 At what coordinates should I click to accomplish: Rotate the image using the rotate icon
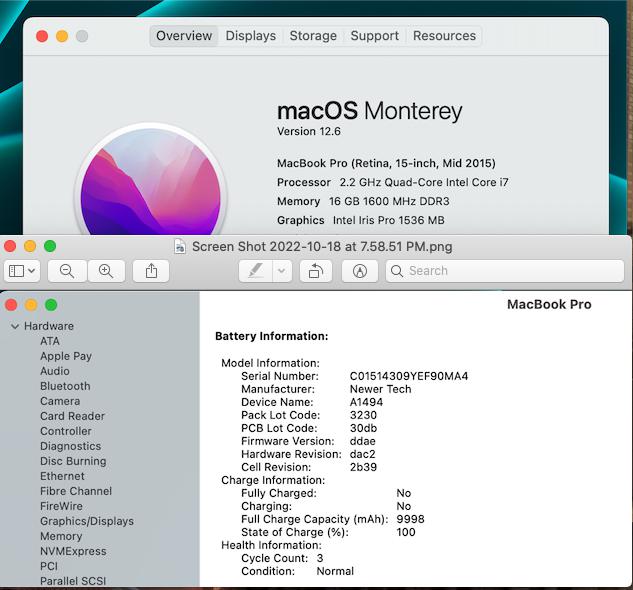point(316,271)
